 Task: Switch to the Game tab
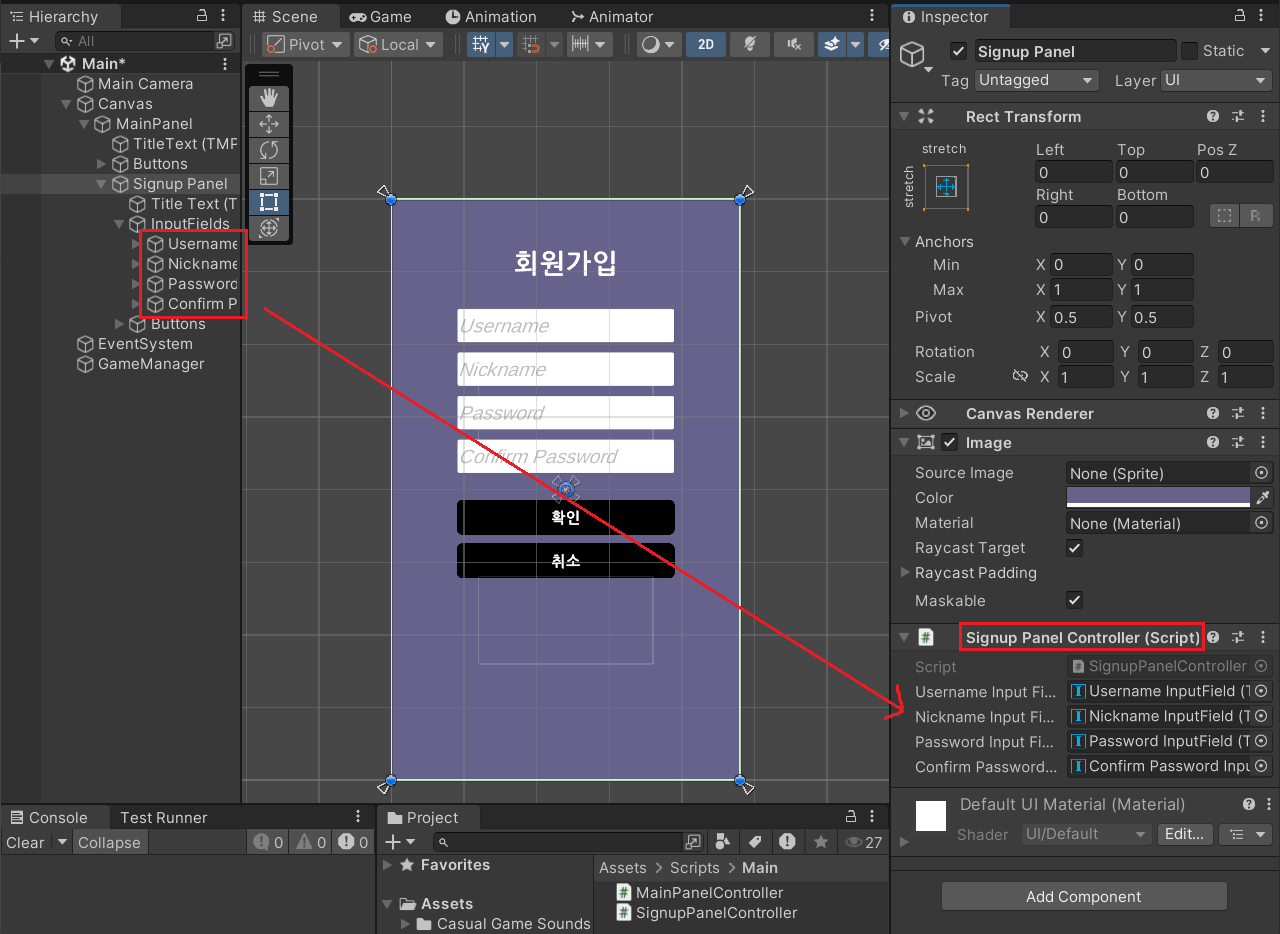click(x=381, y=16)
